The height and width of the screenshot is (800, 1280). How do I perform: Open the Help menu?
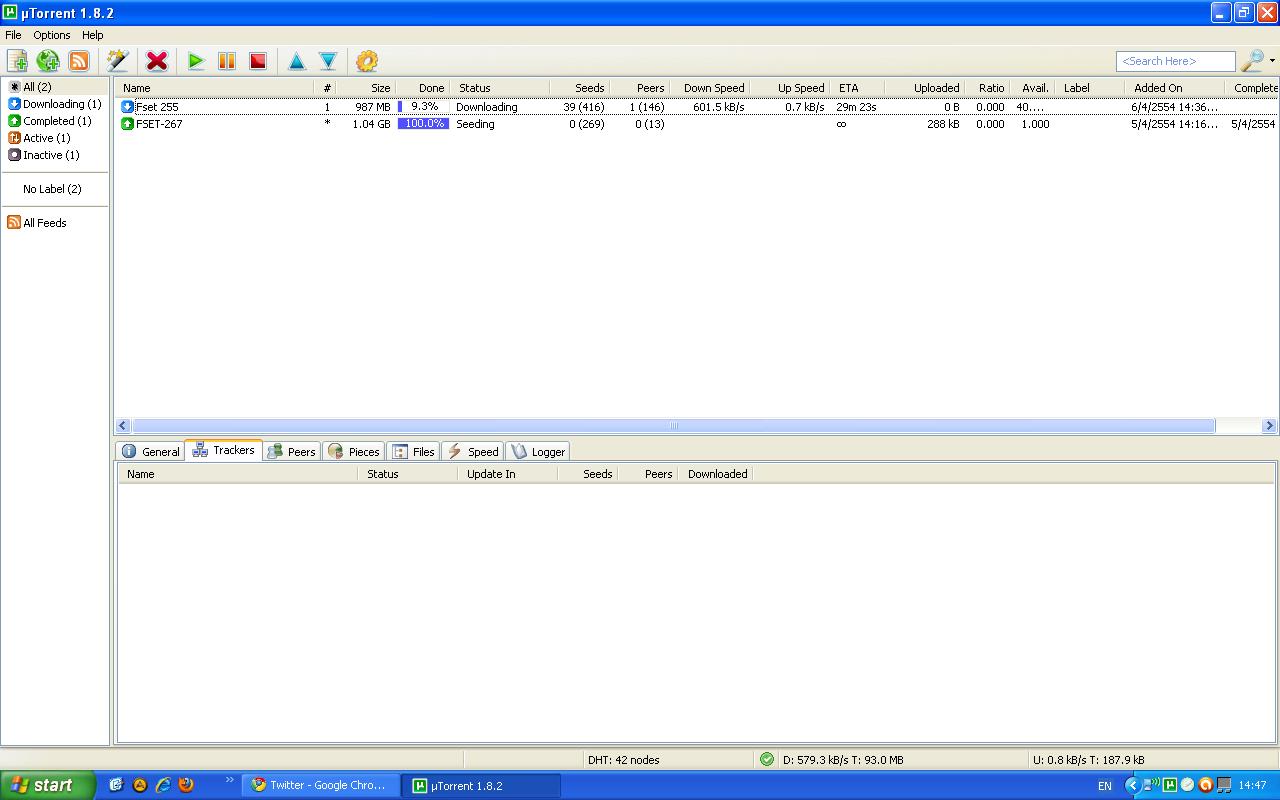93,35
